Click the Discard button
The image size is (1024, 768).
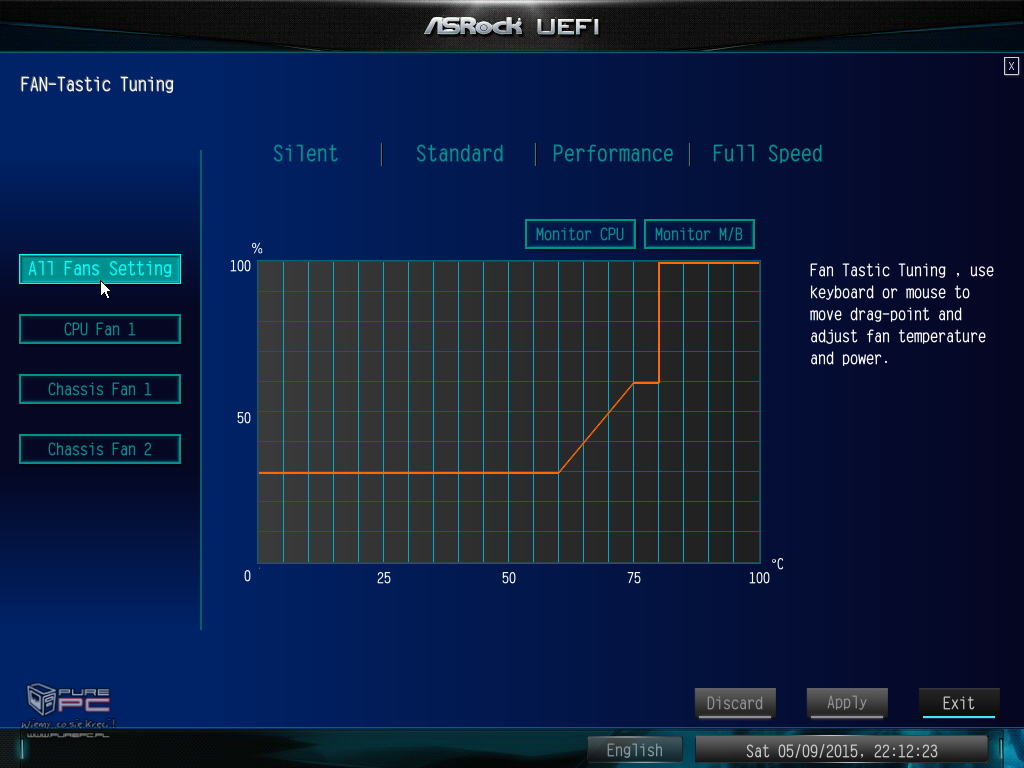click(x=735, y=703)
